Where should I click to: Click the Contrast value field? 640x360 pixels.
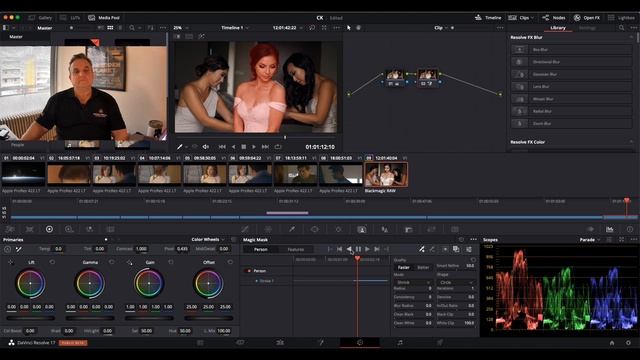click(x=141, y=249)
